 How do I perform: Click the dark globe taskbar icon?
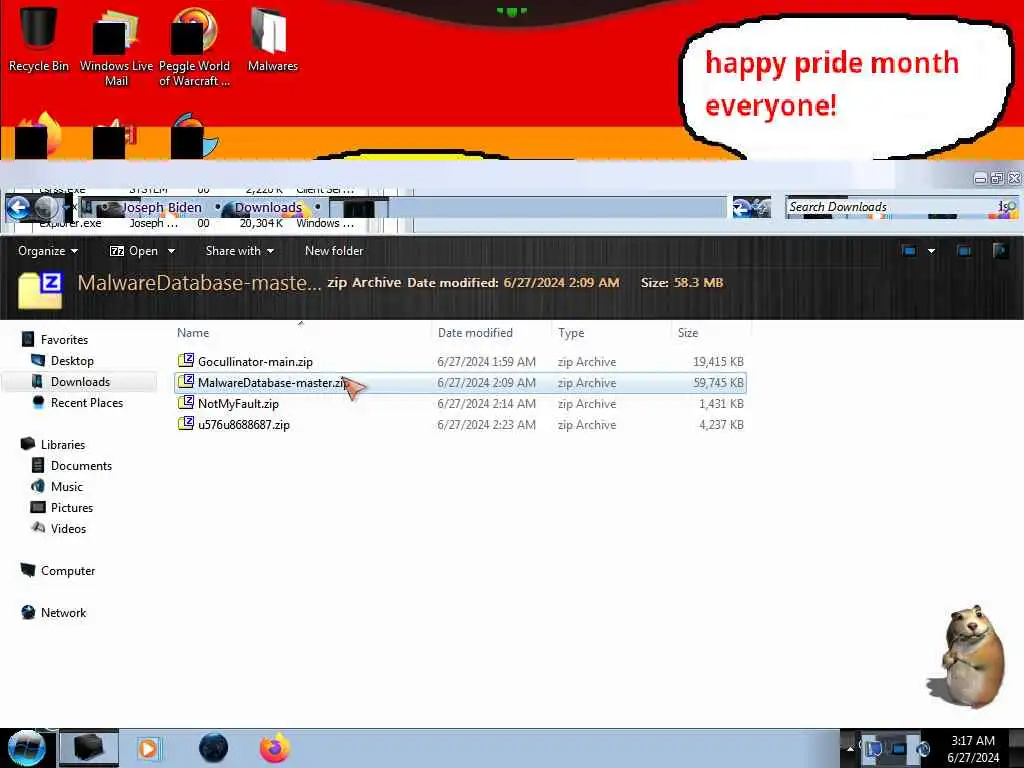coord(213,748)
